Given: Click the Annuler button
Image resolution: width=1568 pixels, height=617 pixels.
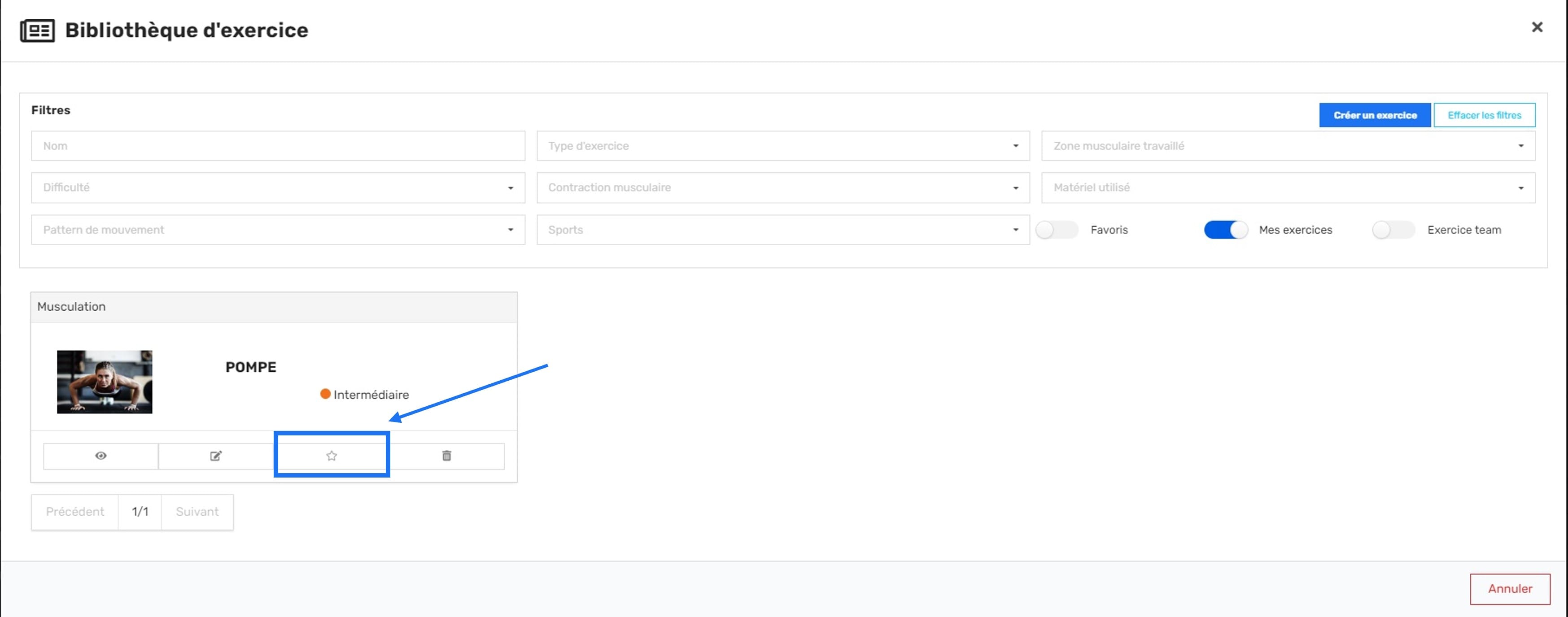Looking at the screenshot, I should 1510,588.
